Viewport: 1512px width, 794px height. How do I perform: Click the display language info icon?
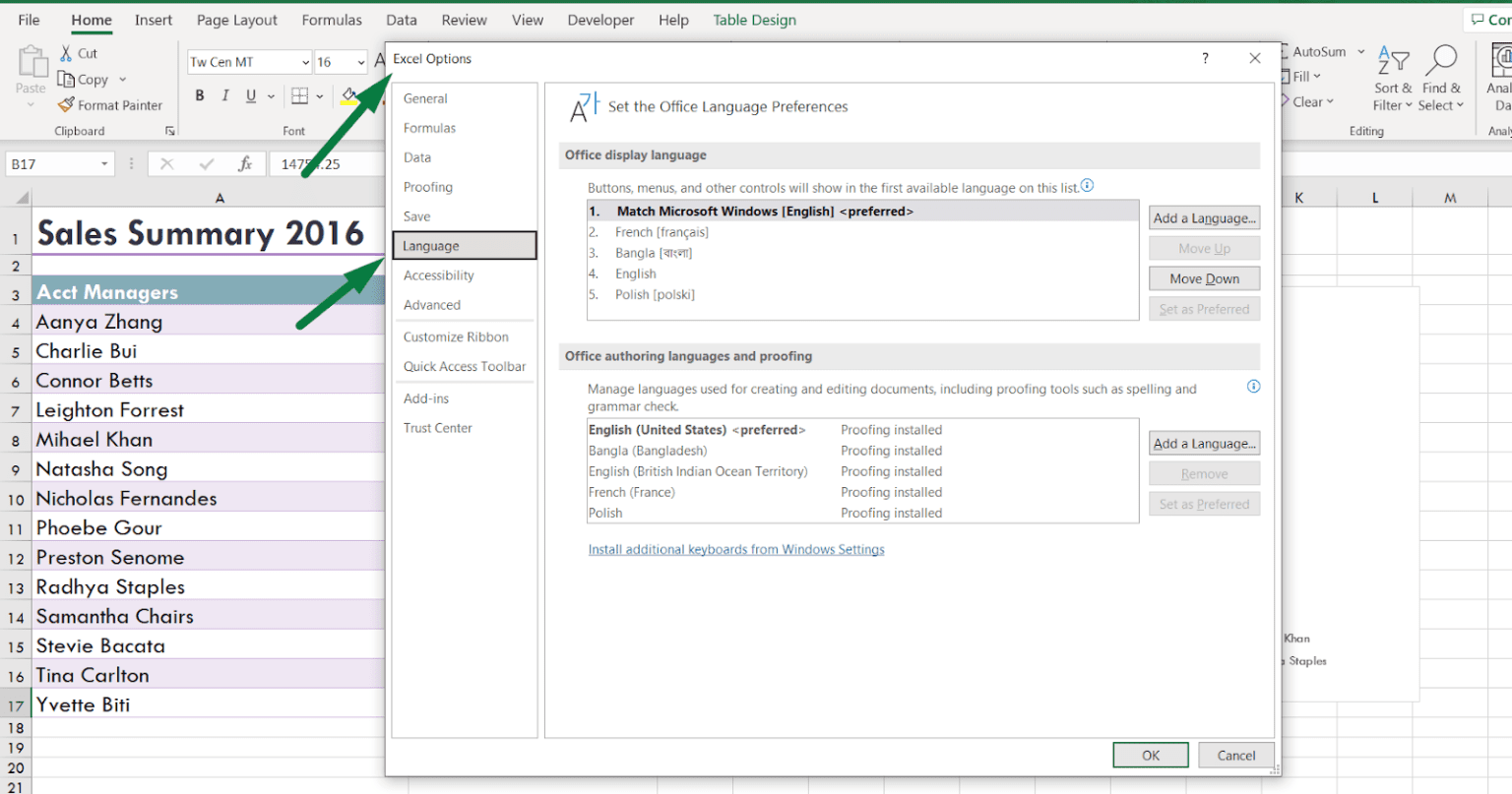(1087, 186)
